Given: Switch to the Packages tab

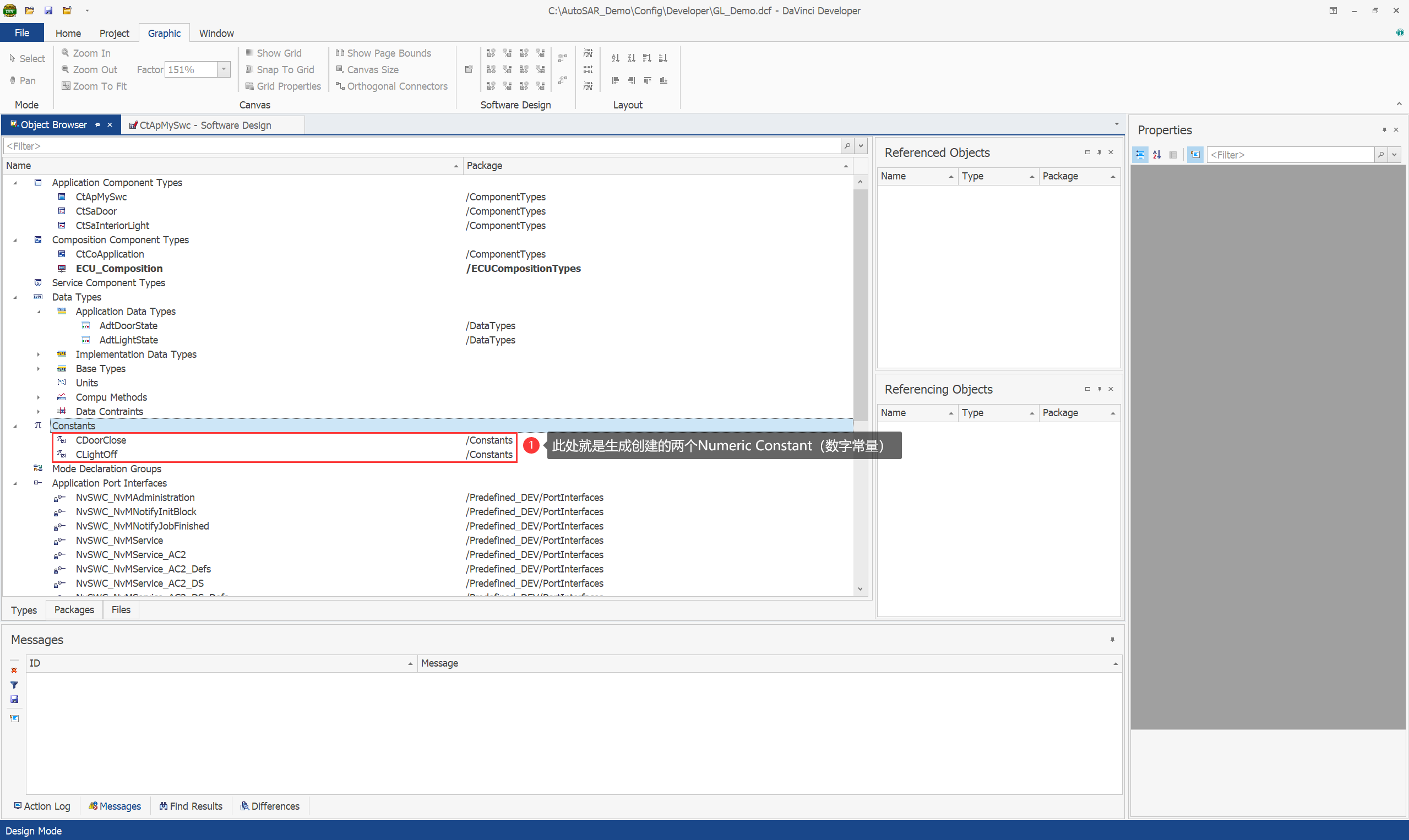Looking at the screenshot, I should click(x=74, y=609).
